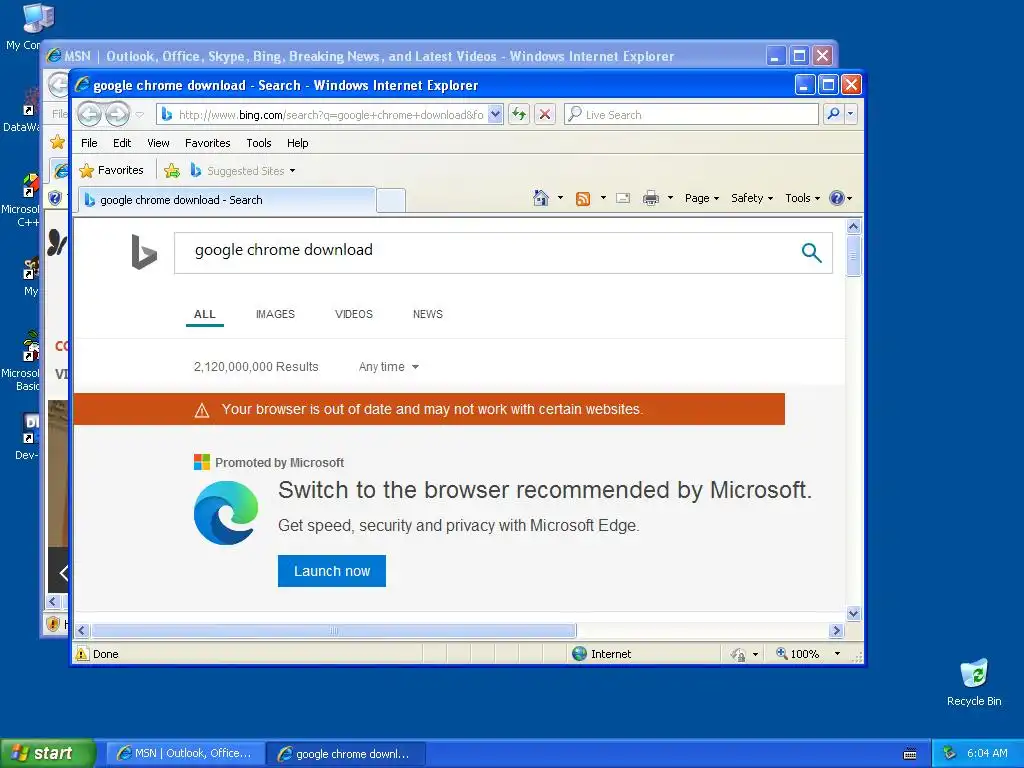Screen dimensions: 1024x768
Task: Click the Launch now button
Action: point(332,571)
